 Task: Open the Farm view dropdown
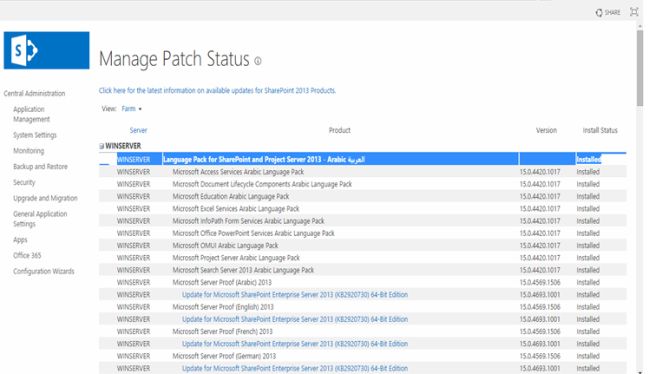[131, 109]
